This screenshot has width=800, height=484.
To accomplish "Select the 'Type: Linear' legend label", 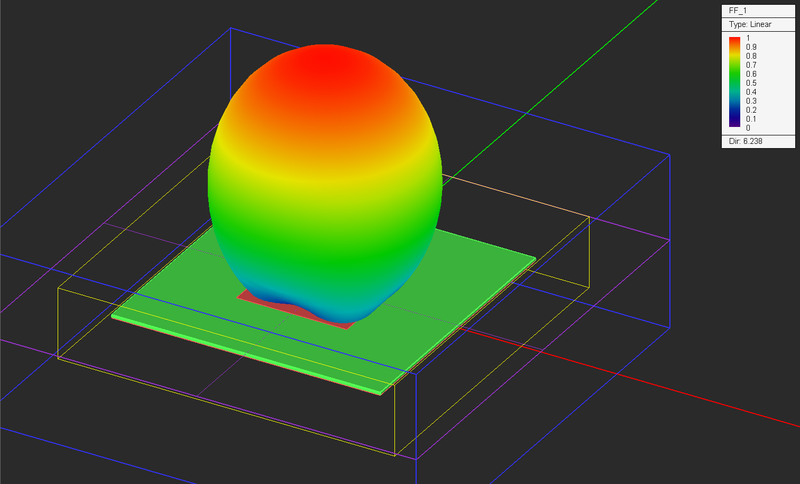I will pos(750,24).
